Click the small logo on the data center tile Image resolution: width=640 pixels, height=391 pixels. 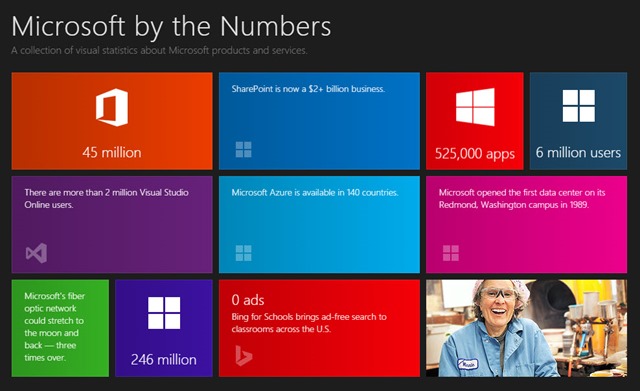[x=451, y=253]
